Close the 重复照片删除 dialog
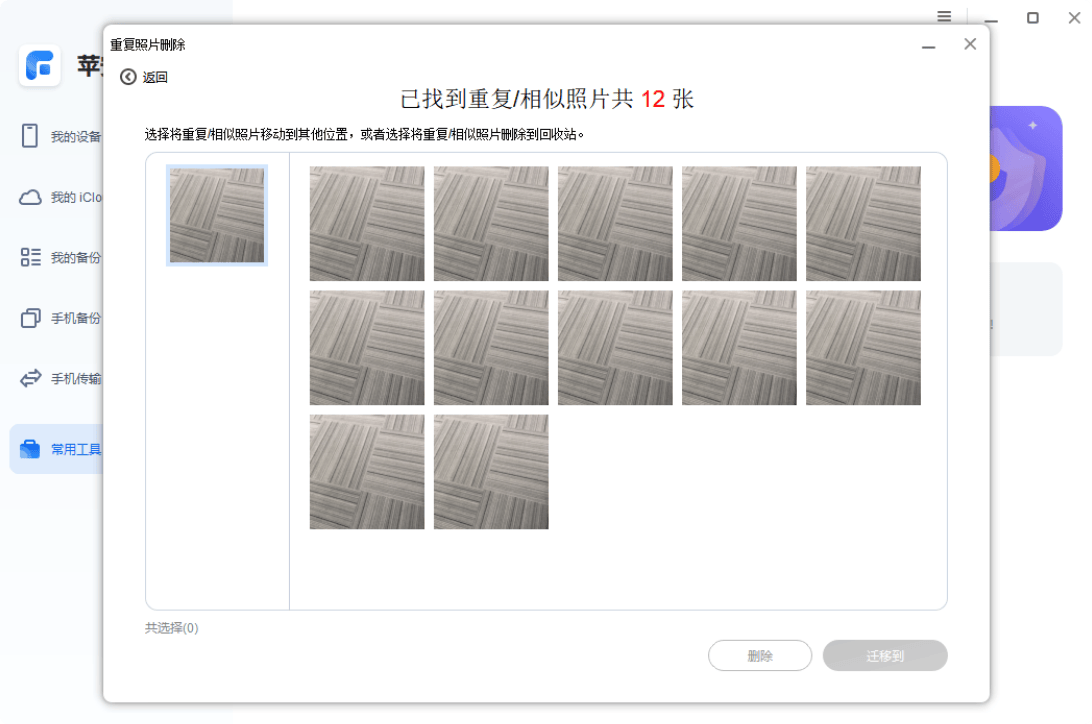Screen dimensions: 1092x724 [x=969, y=44]
